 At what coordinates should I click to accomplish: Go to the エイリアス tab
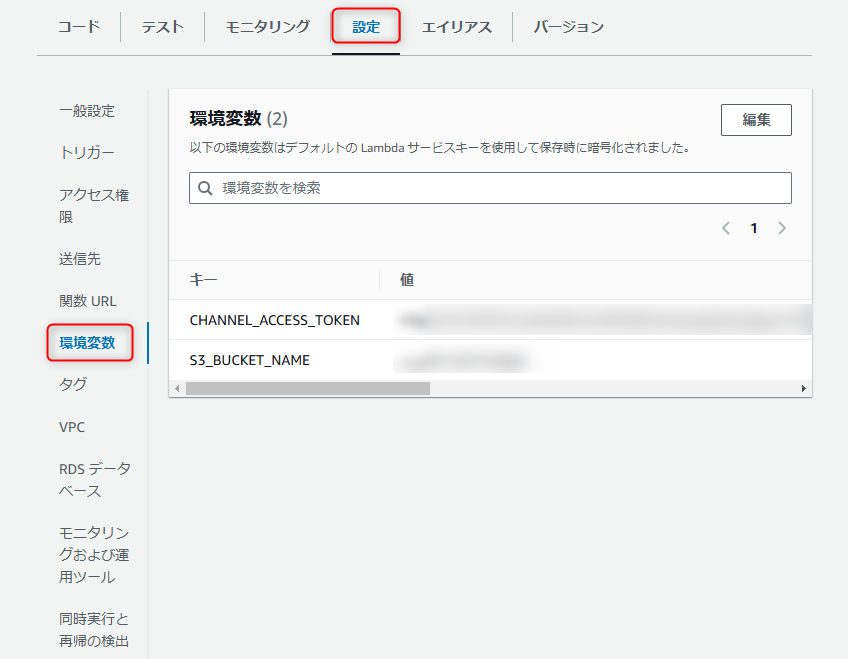[x=456, y=26]
